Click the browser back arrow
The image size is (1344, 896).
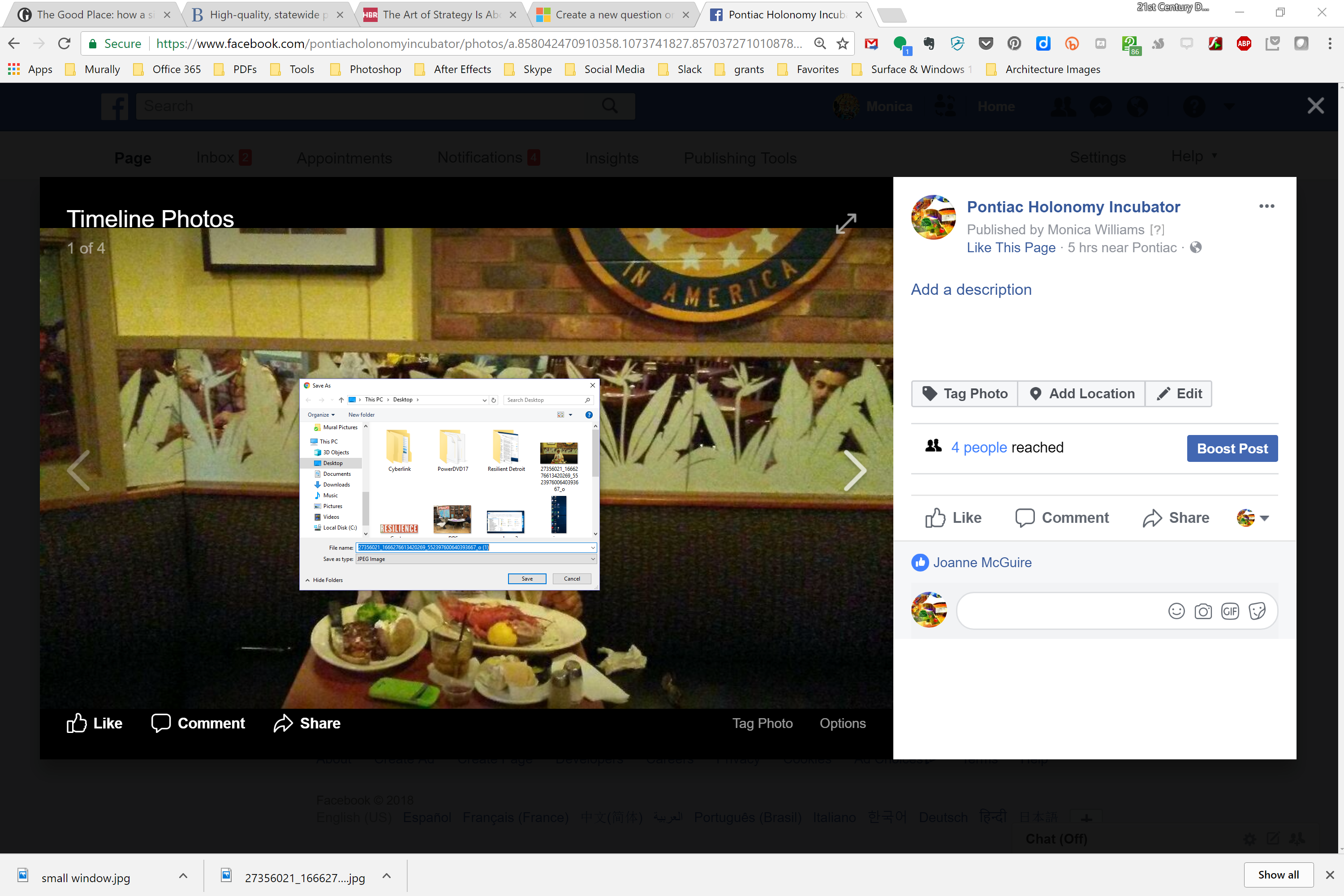(14, 43)
